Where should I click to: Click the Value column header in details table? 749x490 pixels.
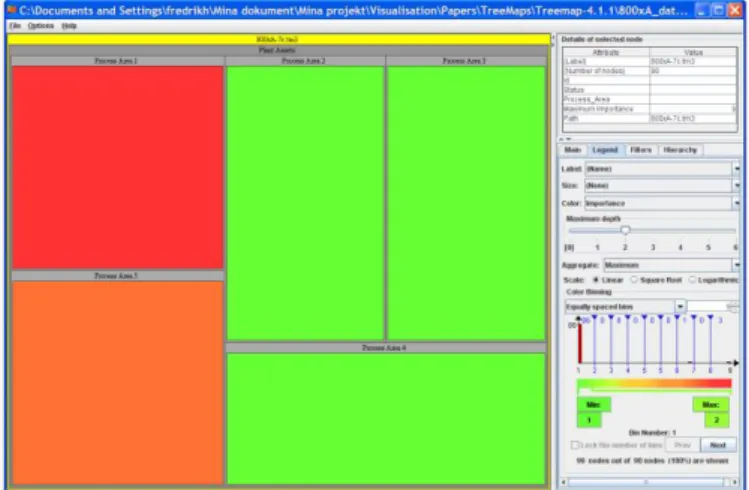point(693,52)
